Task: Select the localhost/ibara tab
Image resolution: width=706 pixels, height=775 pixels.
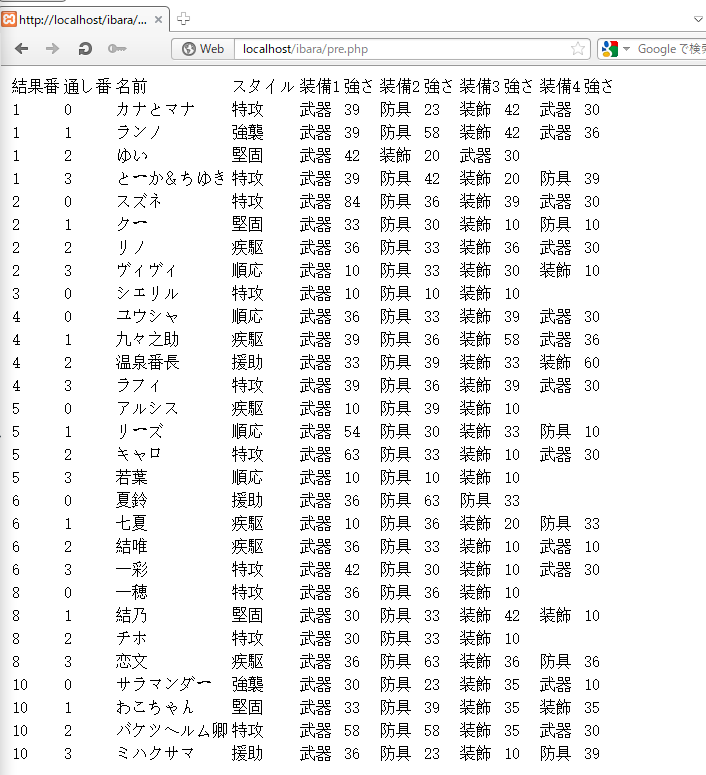Action: pyautogui.click(x=85, y=20)
